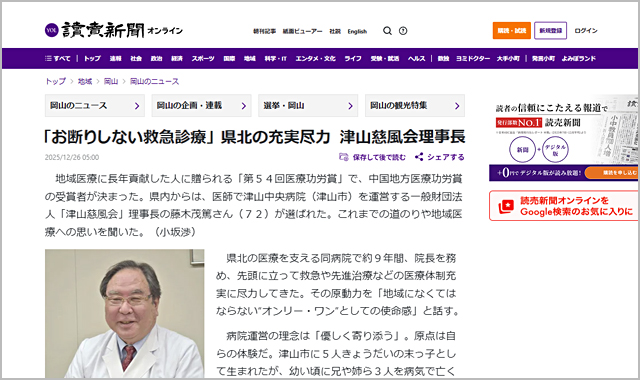
Task: Click the 保存して後で読む text link
Action: pos(379,157)
